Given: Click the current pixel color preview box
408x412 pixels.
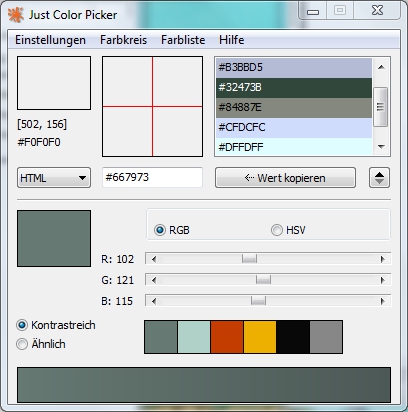Looking at the screenshot, I should (54, 83).
